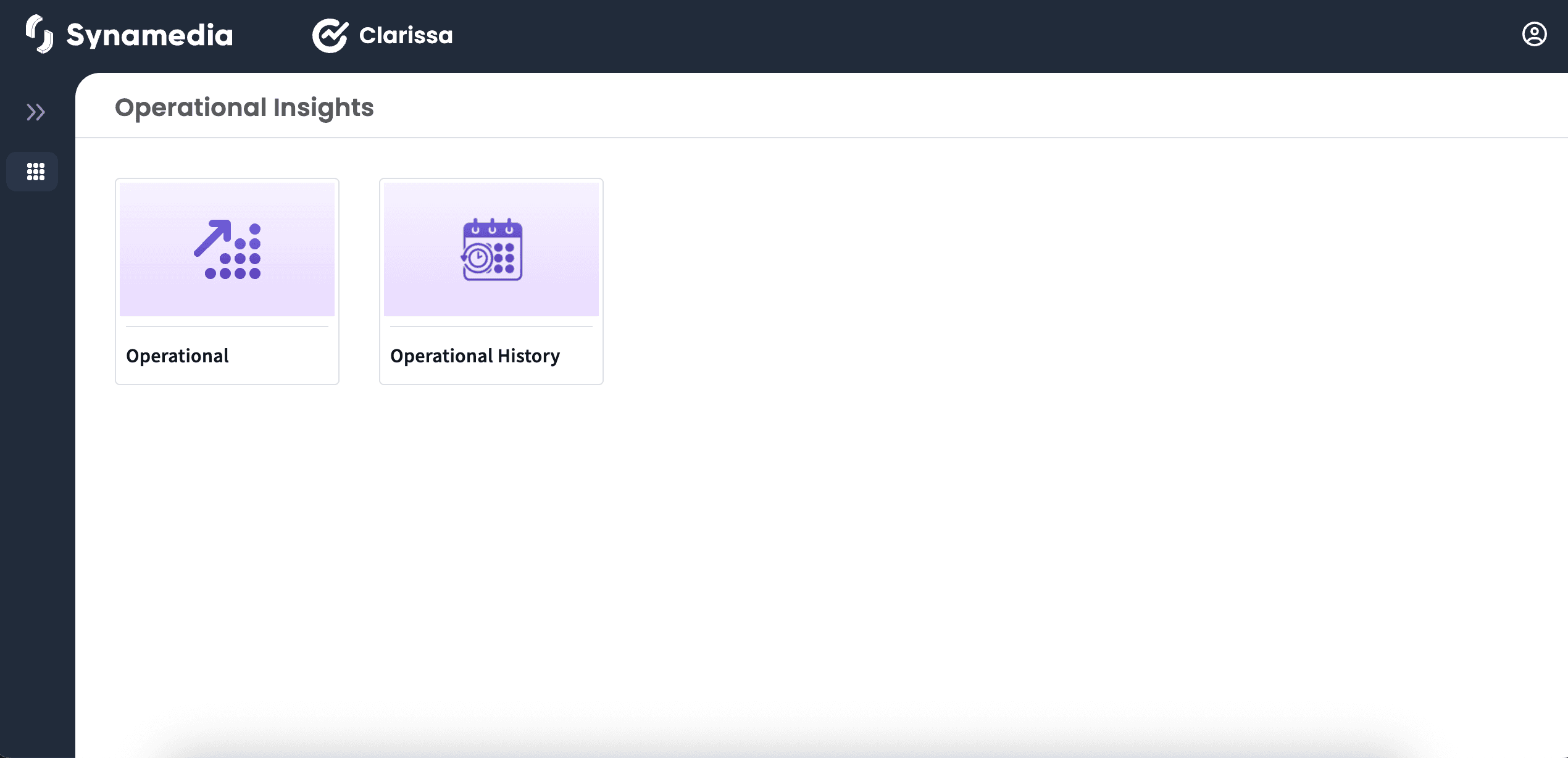1568x758 pixels.
Task: Click the dotted chart beside trend arrow
Action: (241, 258)
